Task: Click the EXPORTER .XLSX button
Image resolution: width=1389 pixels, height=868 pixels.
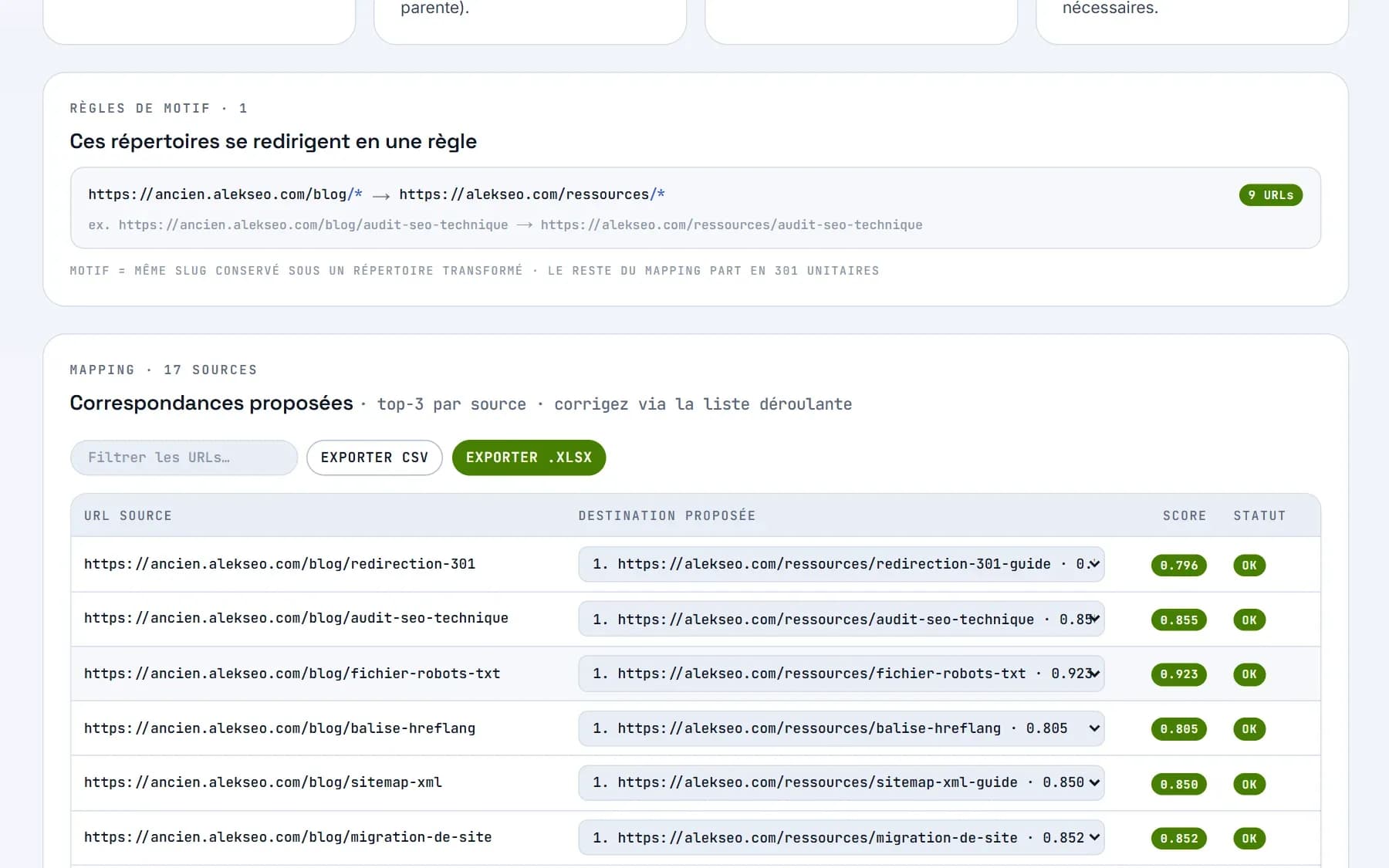Action: pos(529,458)
